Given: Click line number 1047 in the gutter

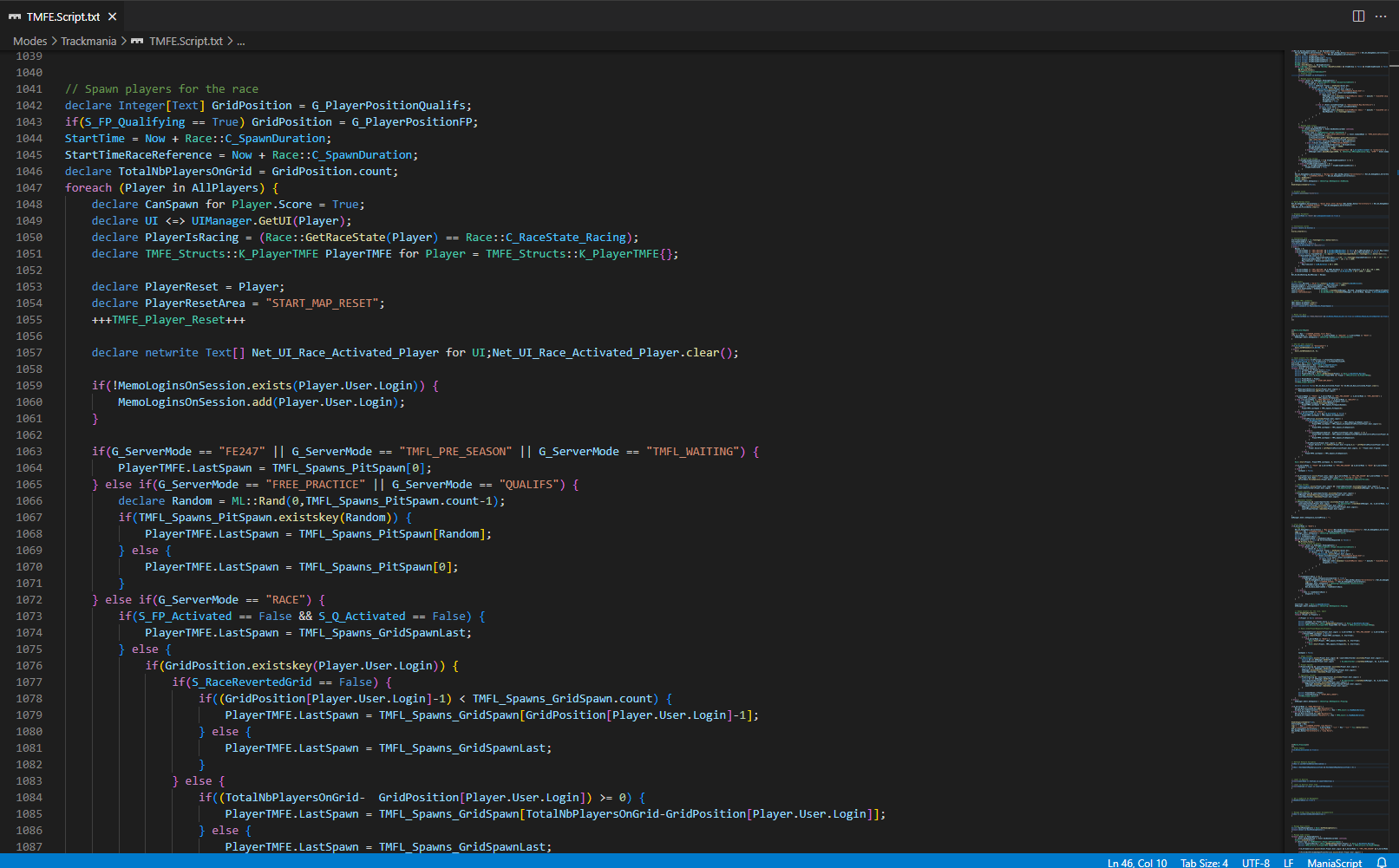Looking at the screenshot, I should pos(29,188).
